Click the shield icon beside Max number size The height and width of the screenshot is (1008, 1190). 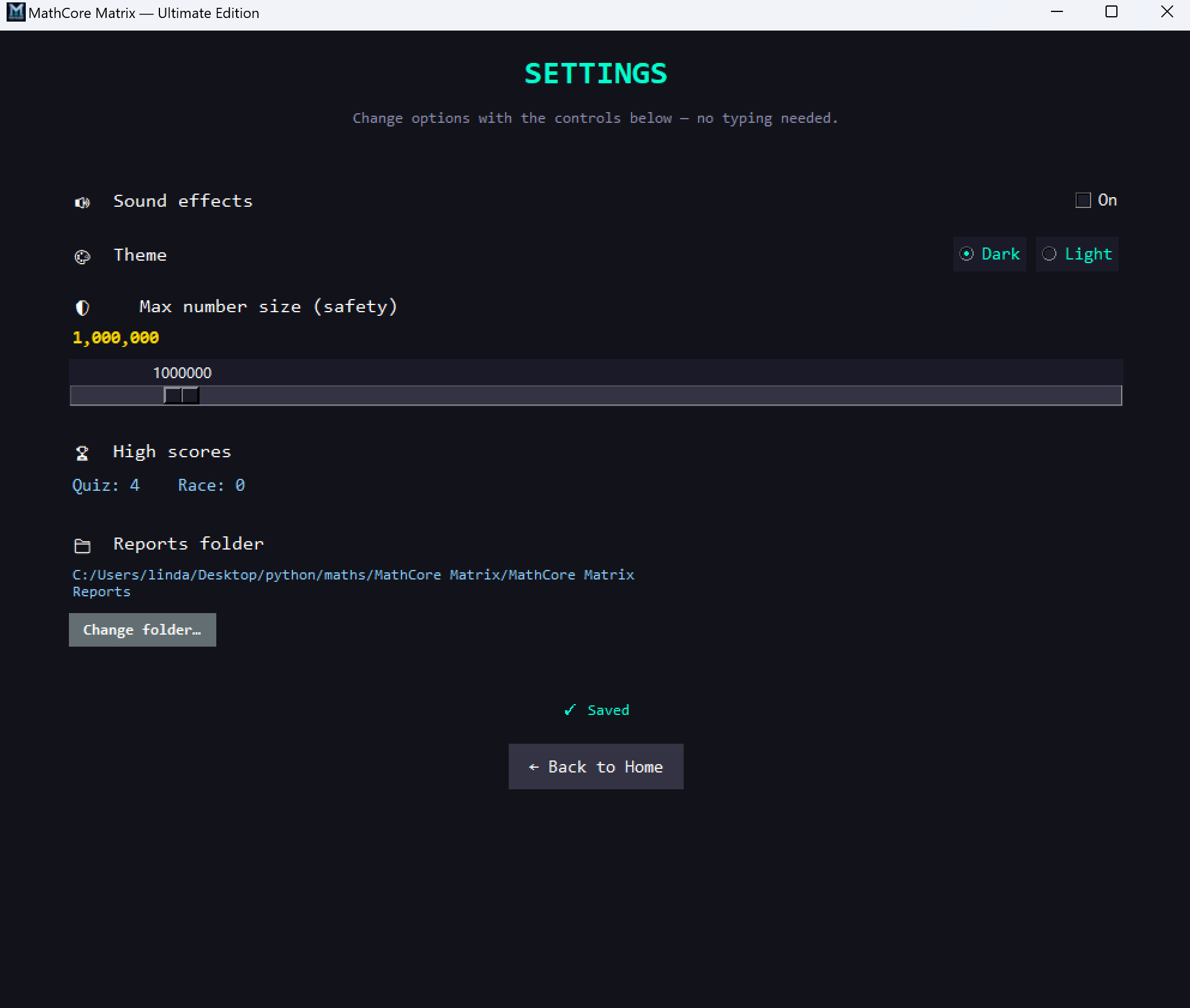click(82, 308)
